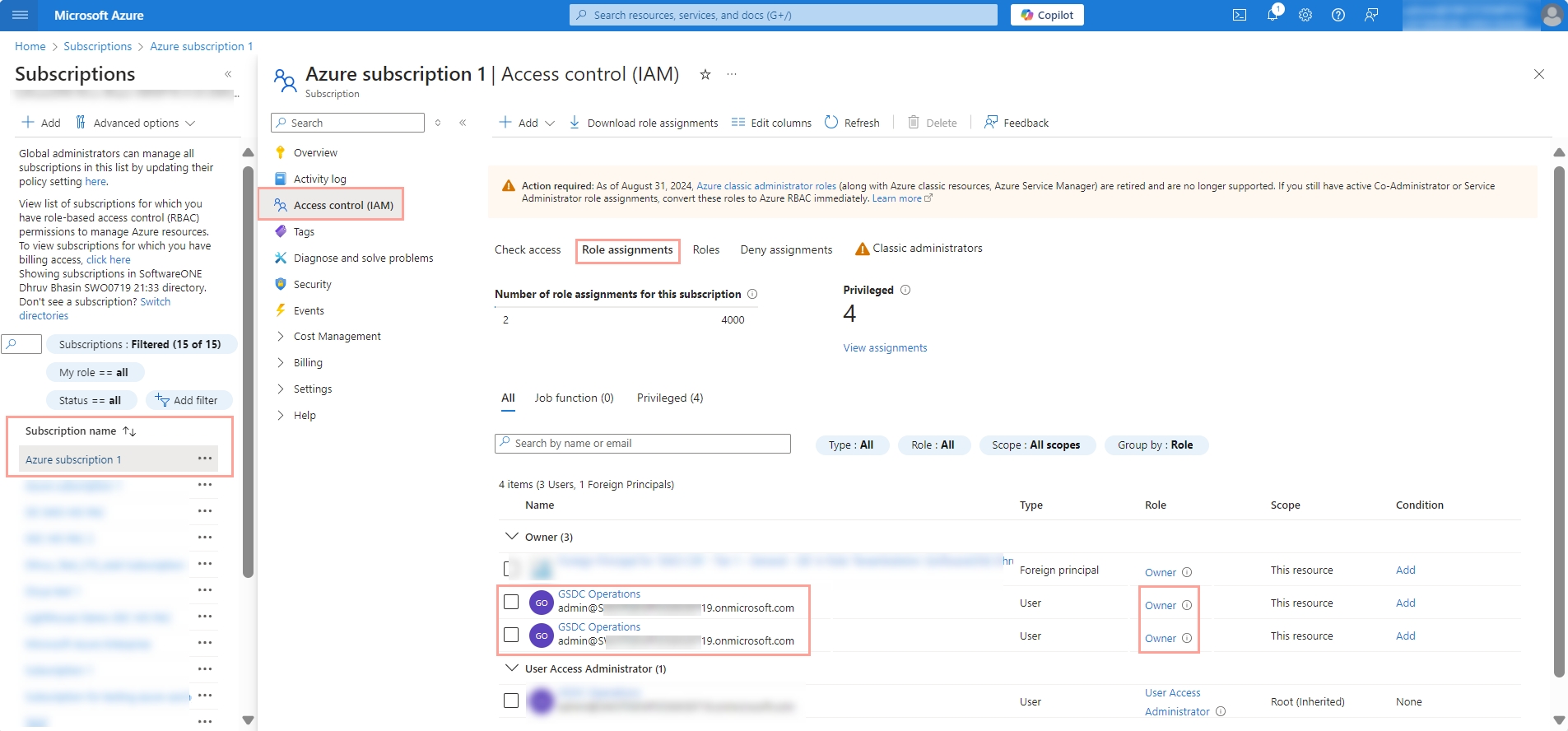Image resolution: width=1568 pixels, height=731 pixels.
Task: Click the View assignments link
Action: coord(885,347)
